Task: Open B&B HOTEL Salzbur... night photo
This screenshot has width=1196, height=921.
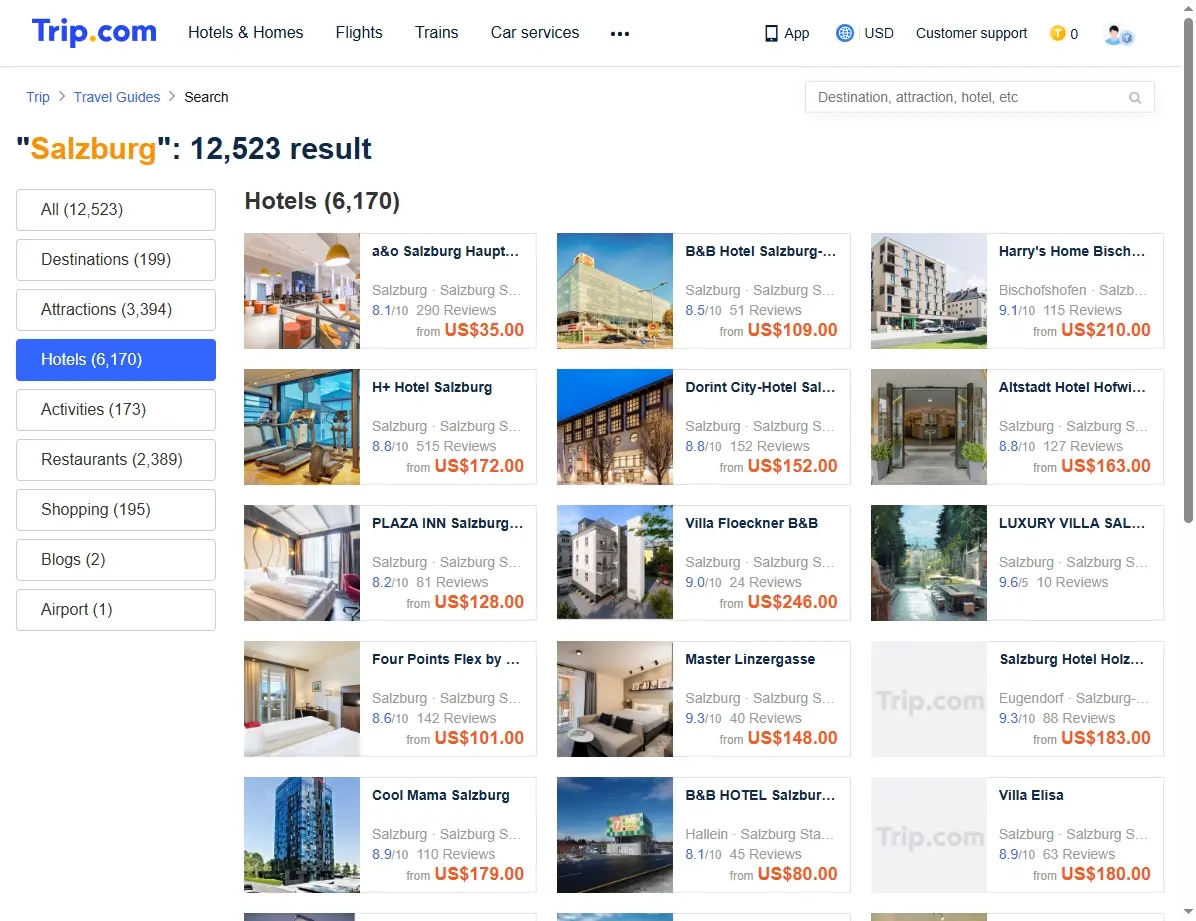Action: [x=615, y=835]
